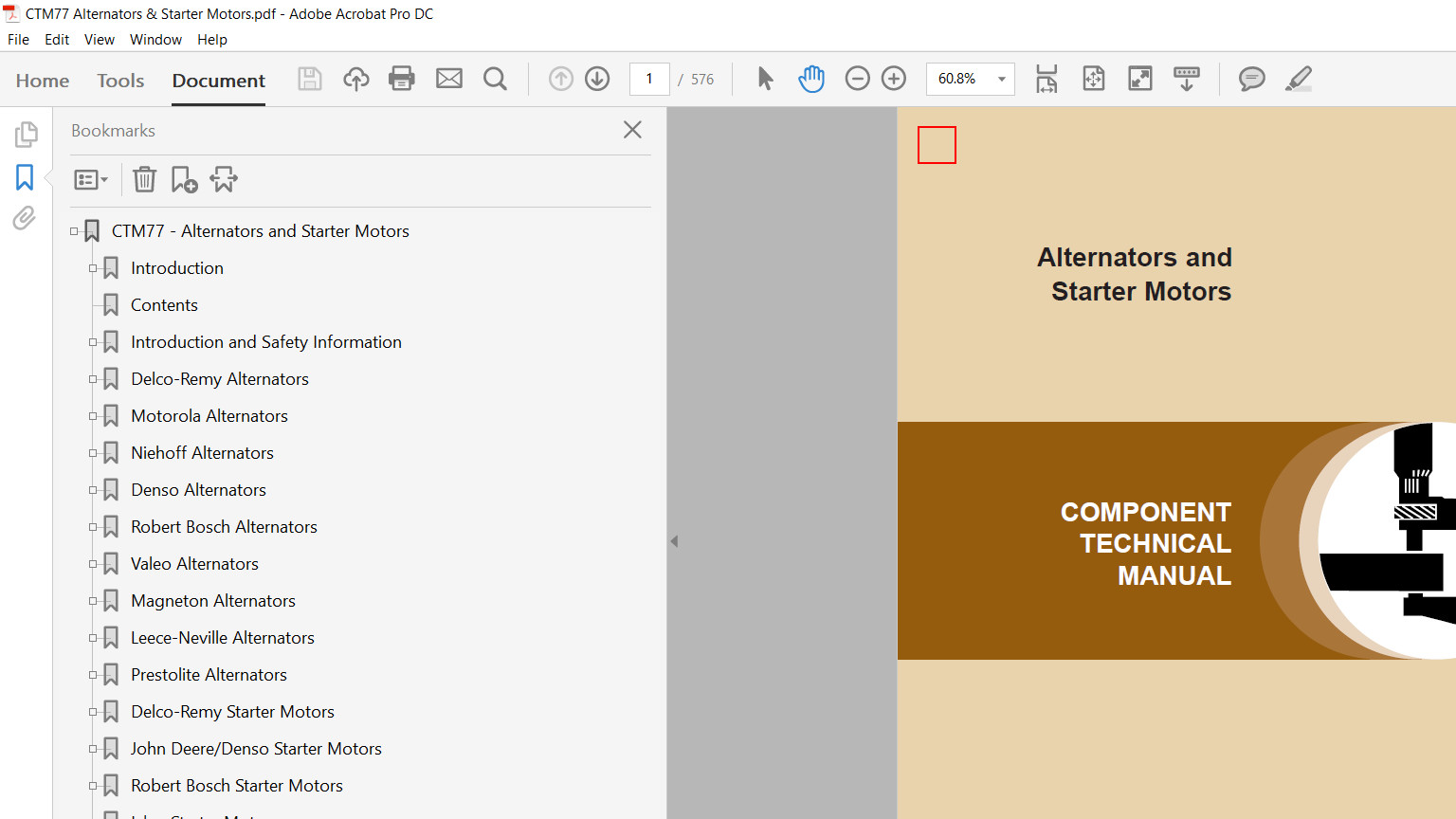Expand Introduction and Safety Information bookmark

[x=93, y=342]
